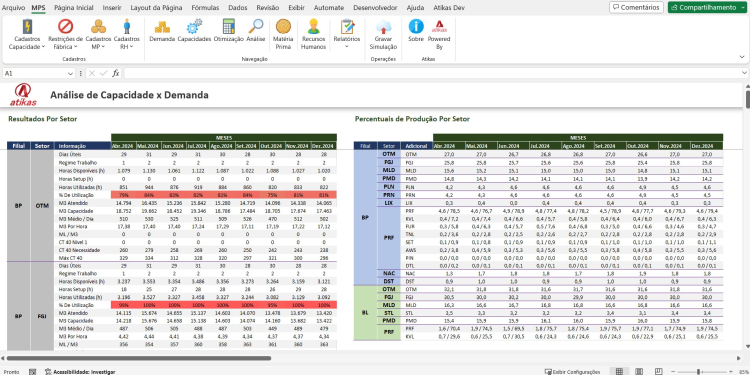Viewport: 750px width, 375px height.
Task: Collapse the ribbon with the chevron
Action: [x=742, y=57]
